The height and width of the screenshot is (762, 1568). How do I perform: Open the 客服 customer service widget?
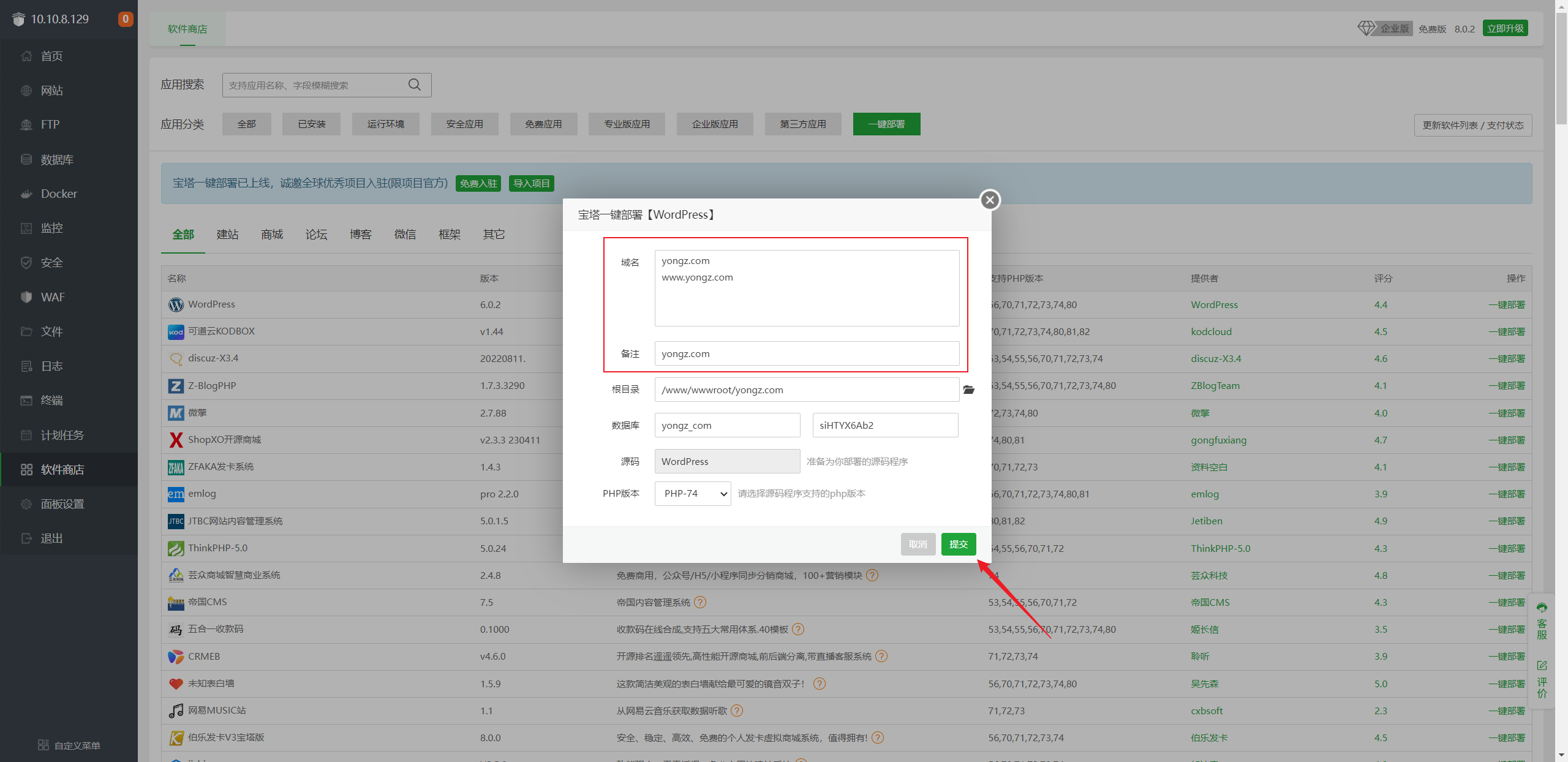tap(1542, 622)
